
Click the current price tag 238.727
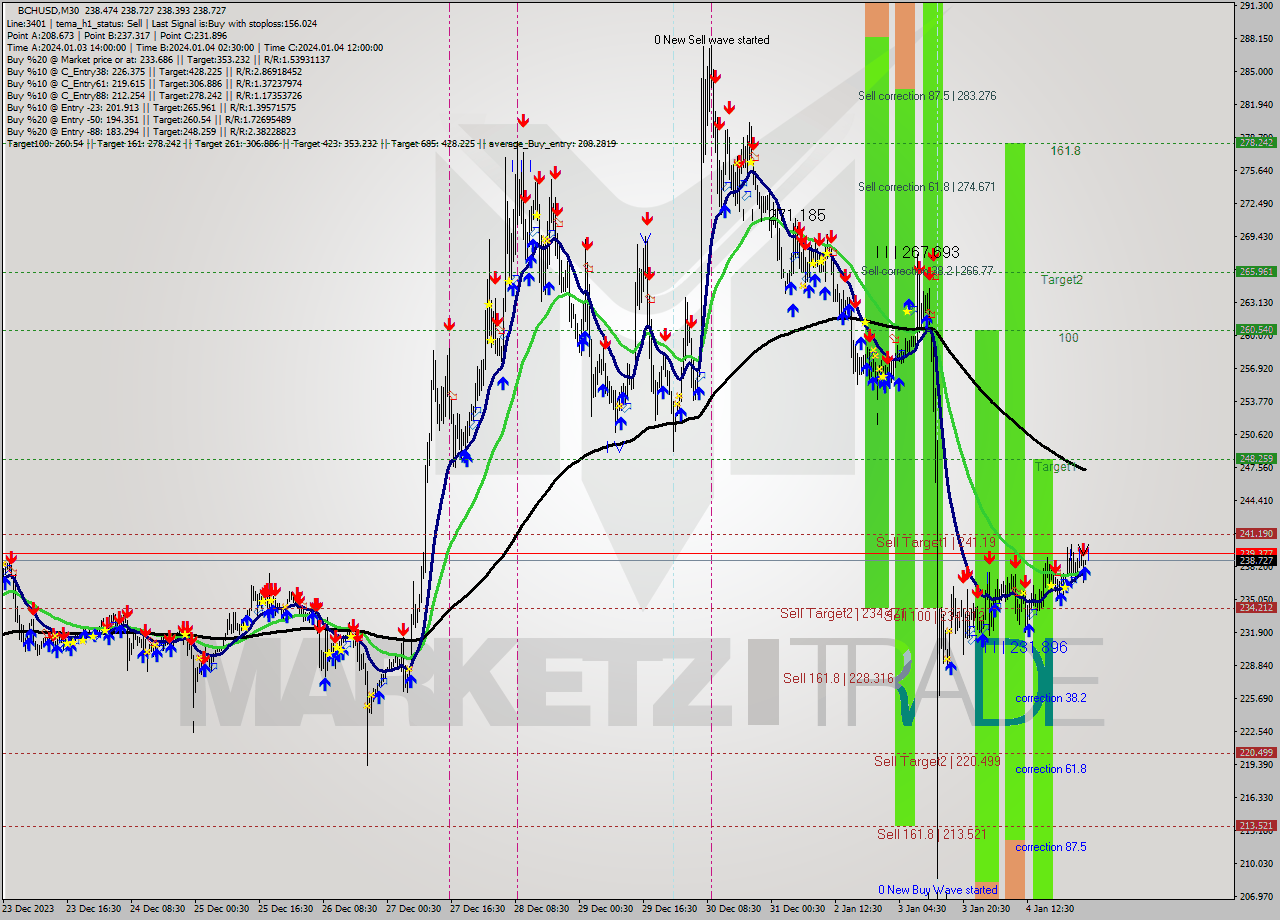(1256, 561)
